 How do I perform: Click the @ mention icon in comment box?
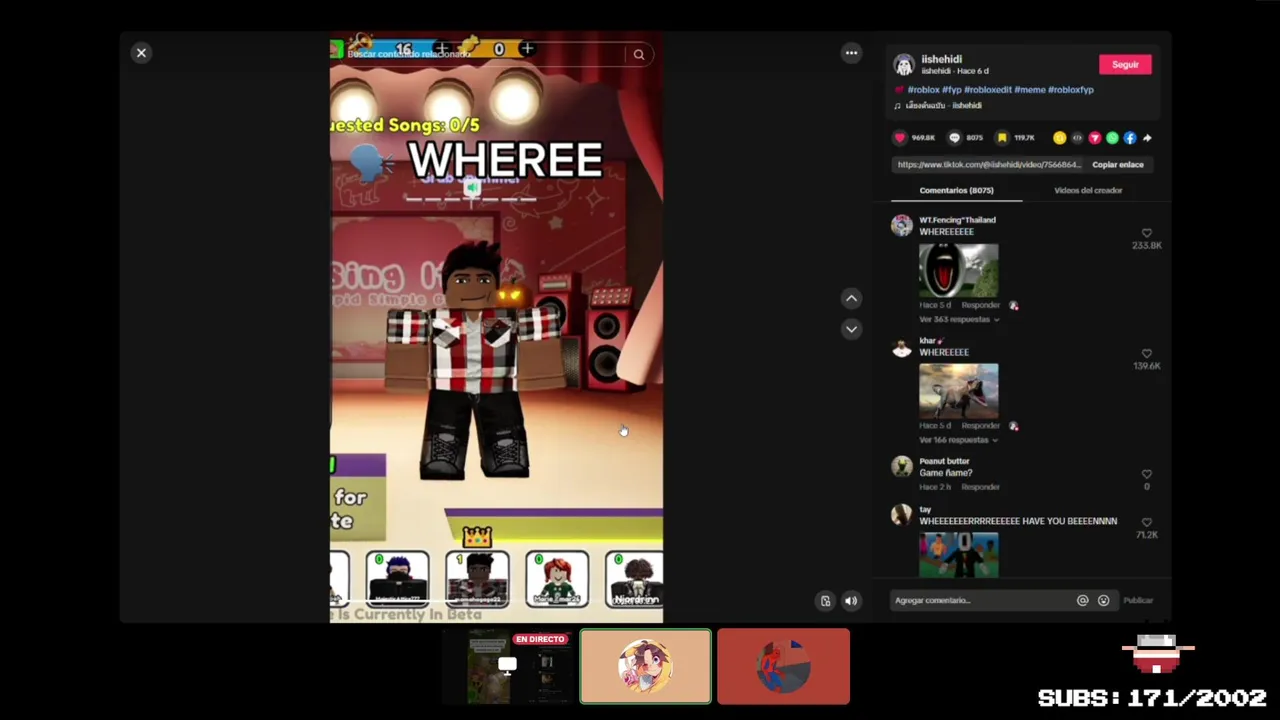tap(1082, 601)
